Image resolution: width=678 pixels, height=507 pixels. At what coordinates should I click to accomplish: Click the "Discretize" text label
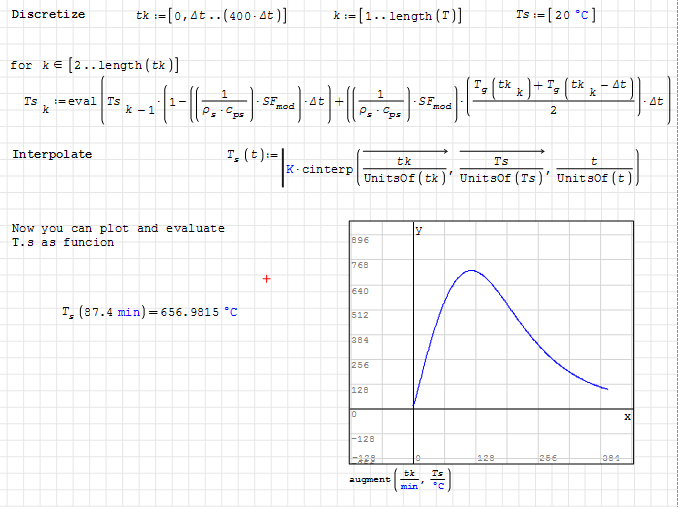point(48,15)
